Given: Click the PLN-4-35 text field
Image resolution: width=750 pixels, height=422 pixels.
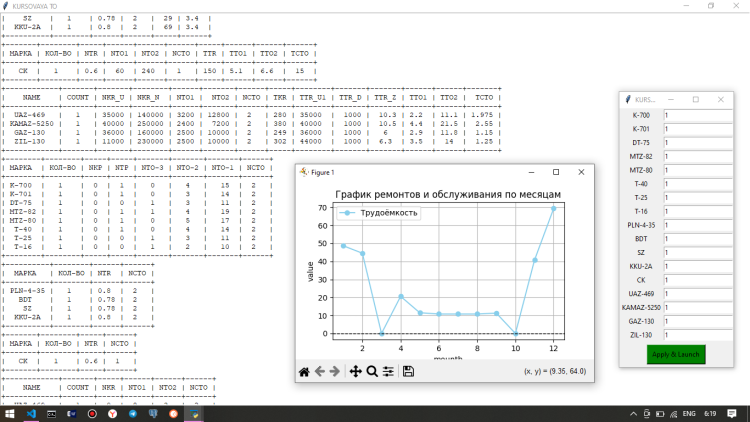Looking at the screenshot, I should [697, 226].
